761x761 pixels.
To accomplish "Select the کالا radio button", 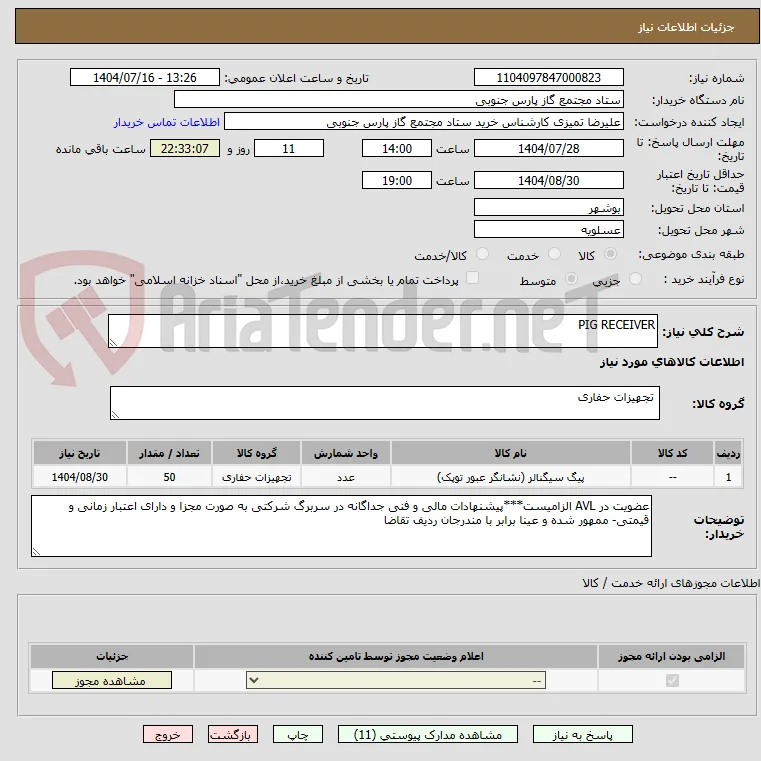I will click(x=611, y=254).
